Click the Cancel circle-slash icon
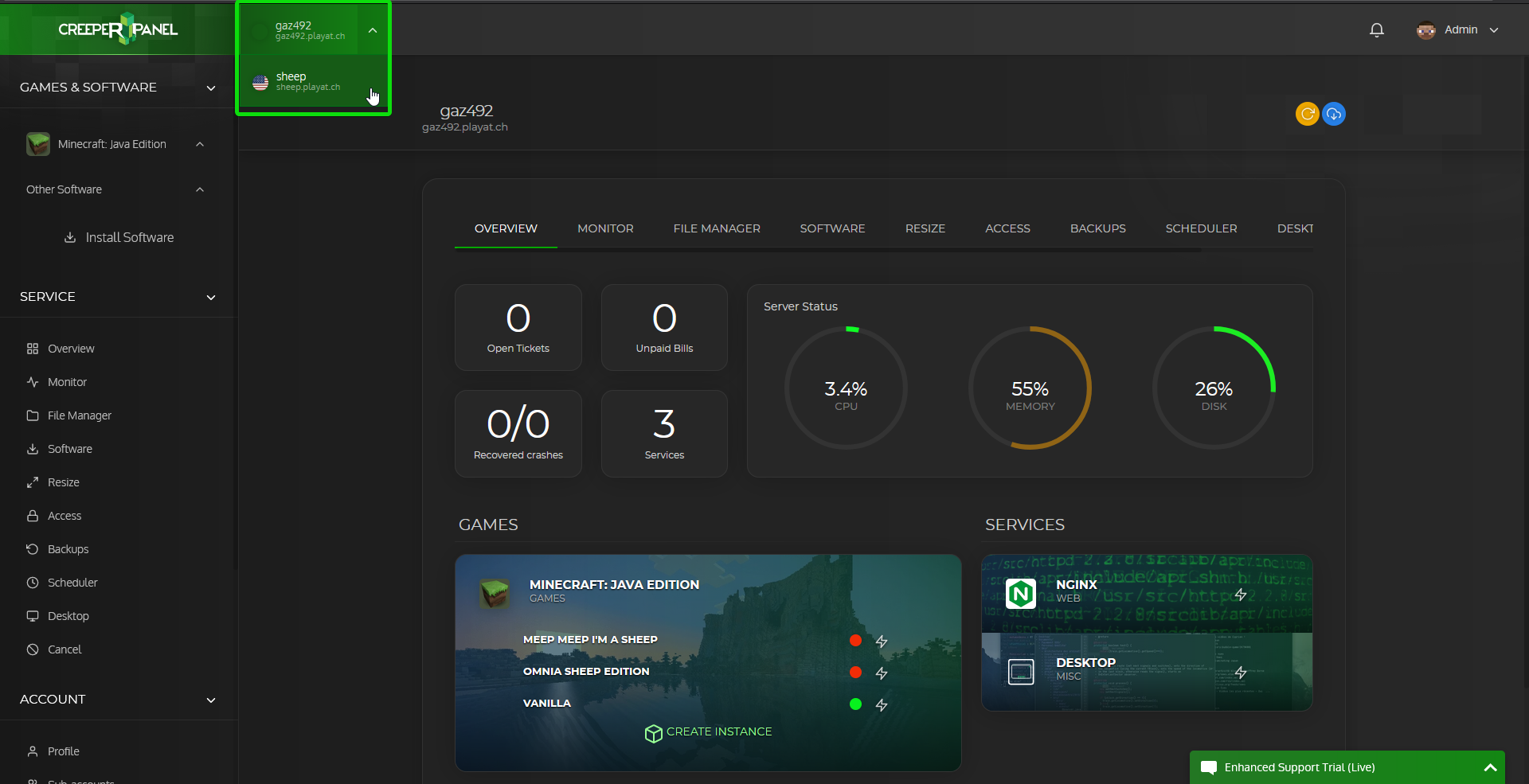 33,649
